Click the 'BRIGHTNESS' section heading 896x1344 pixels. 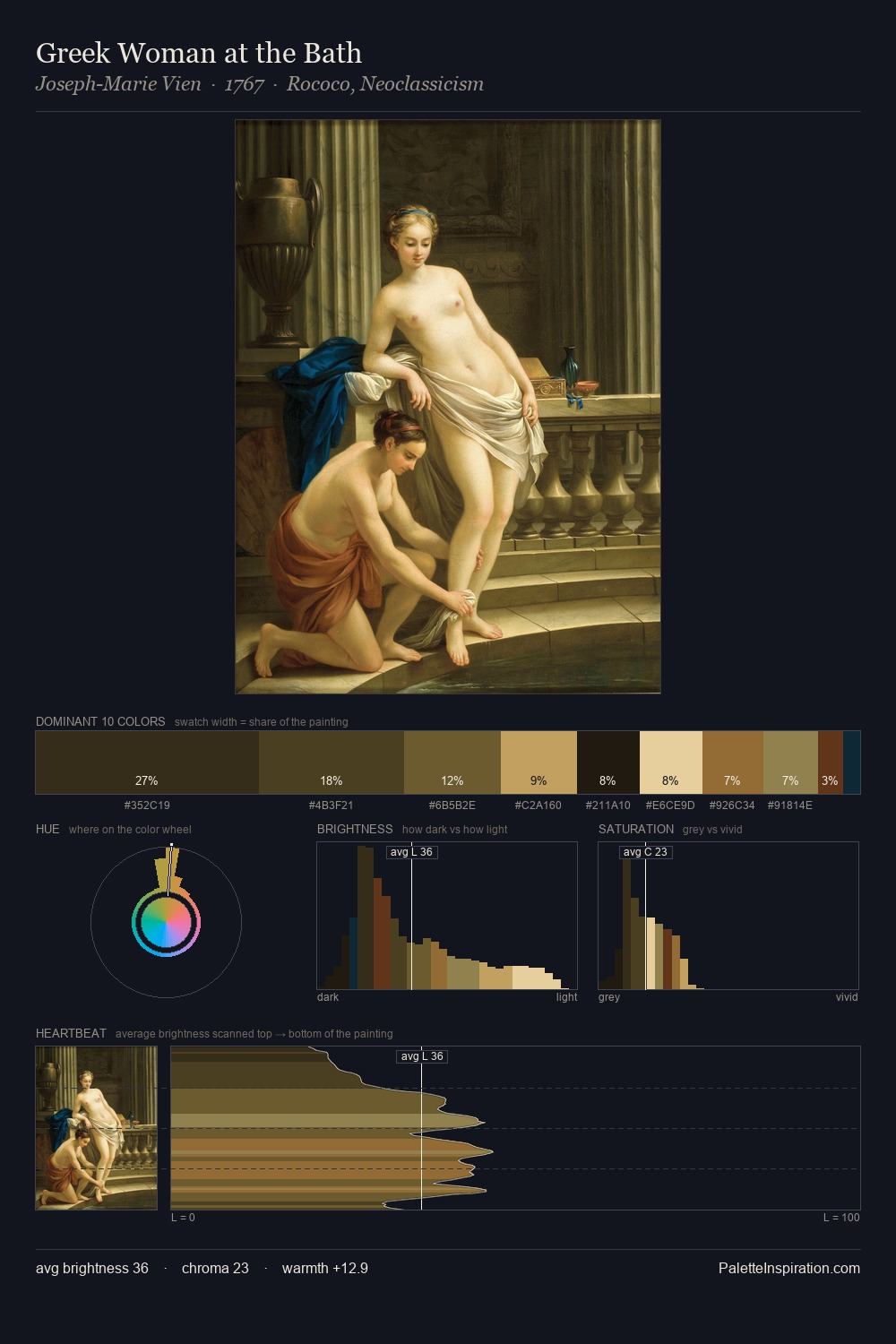355,829
